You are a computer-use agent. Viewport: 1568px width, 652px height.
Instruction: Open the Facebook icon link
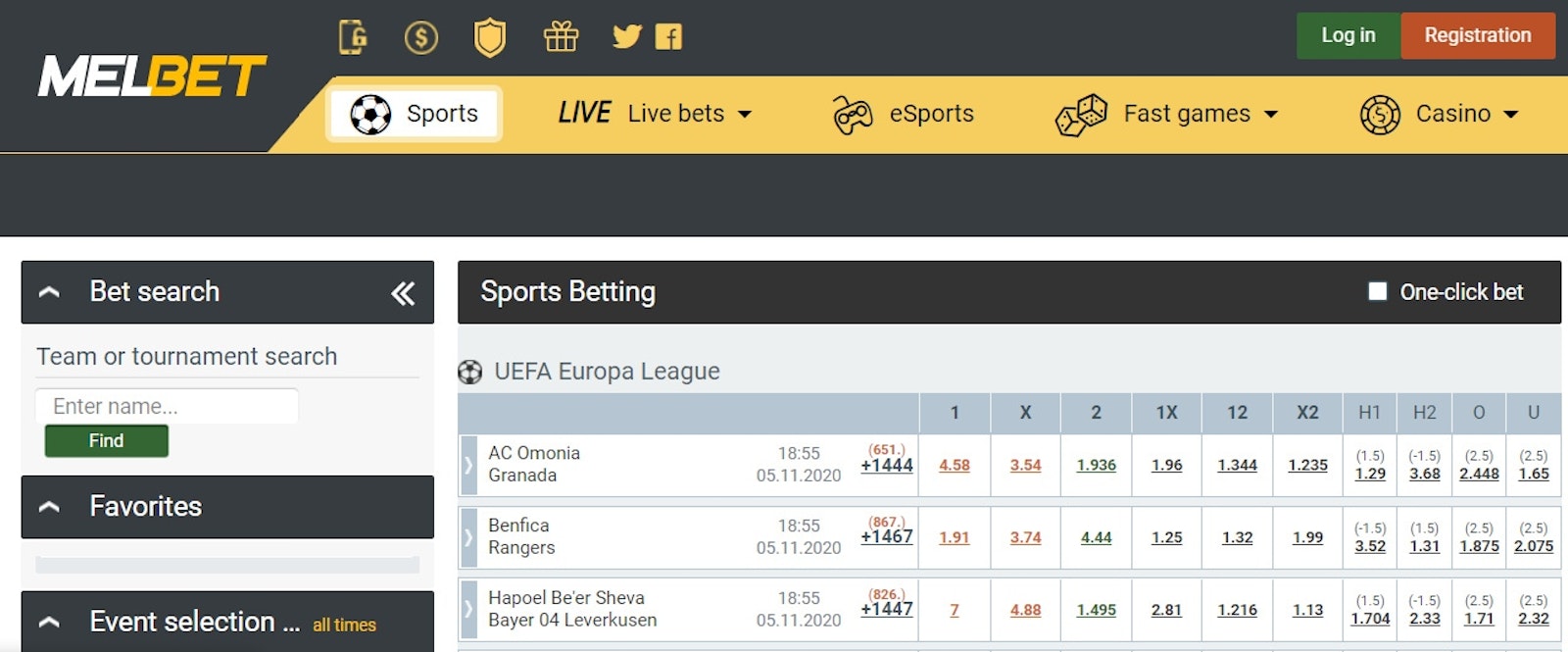coord(668,37)
